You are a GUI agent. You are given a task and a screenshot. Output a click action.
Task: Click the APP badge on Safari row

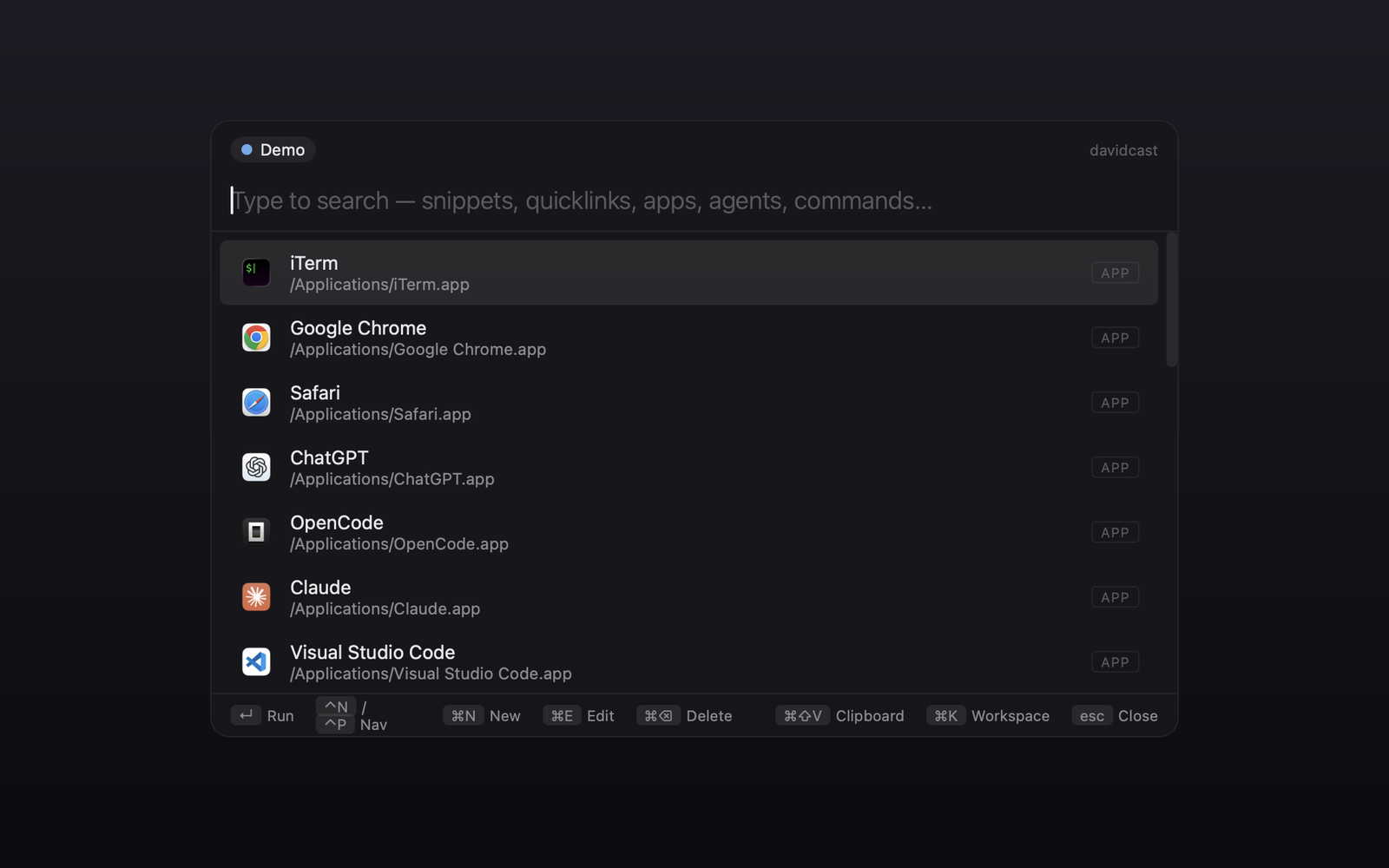click(x=1115, y=403)
